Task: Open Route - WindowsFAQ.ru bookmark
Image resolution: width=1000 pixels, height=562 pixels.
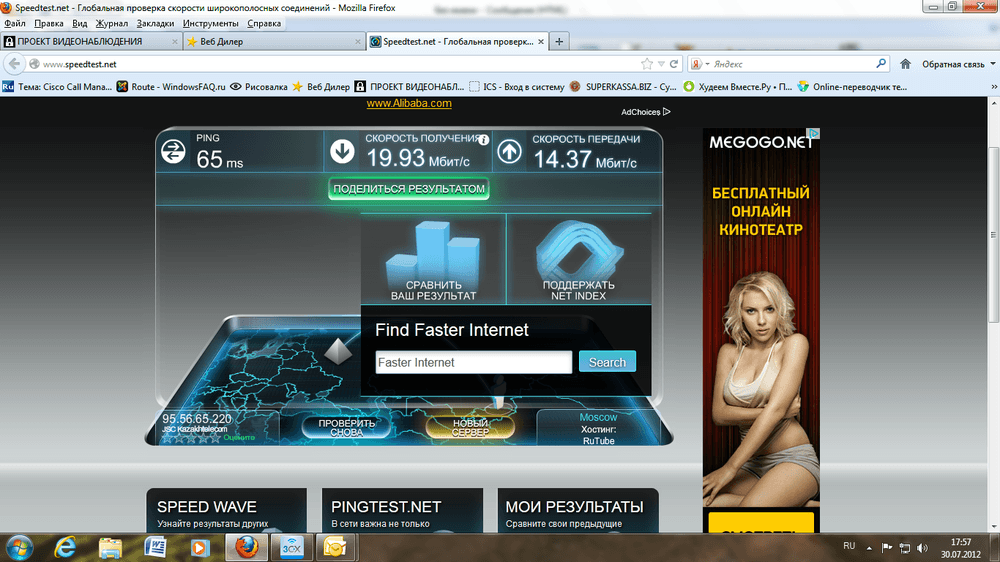Action: click(x=171, y=87)
